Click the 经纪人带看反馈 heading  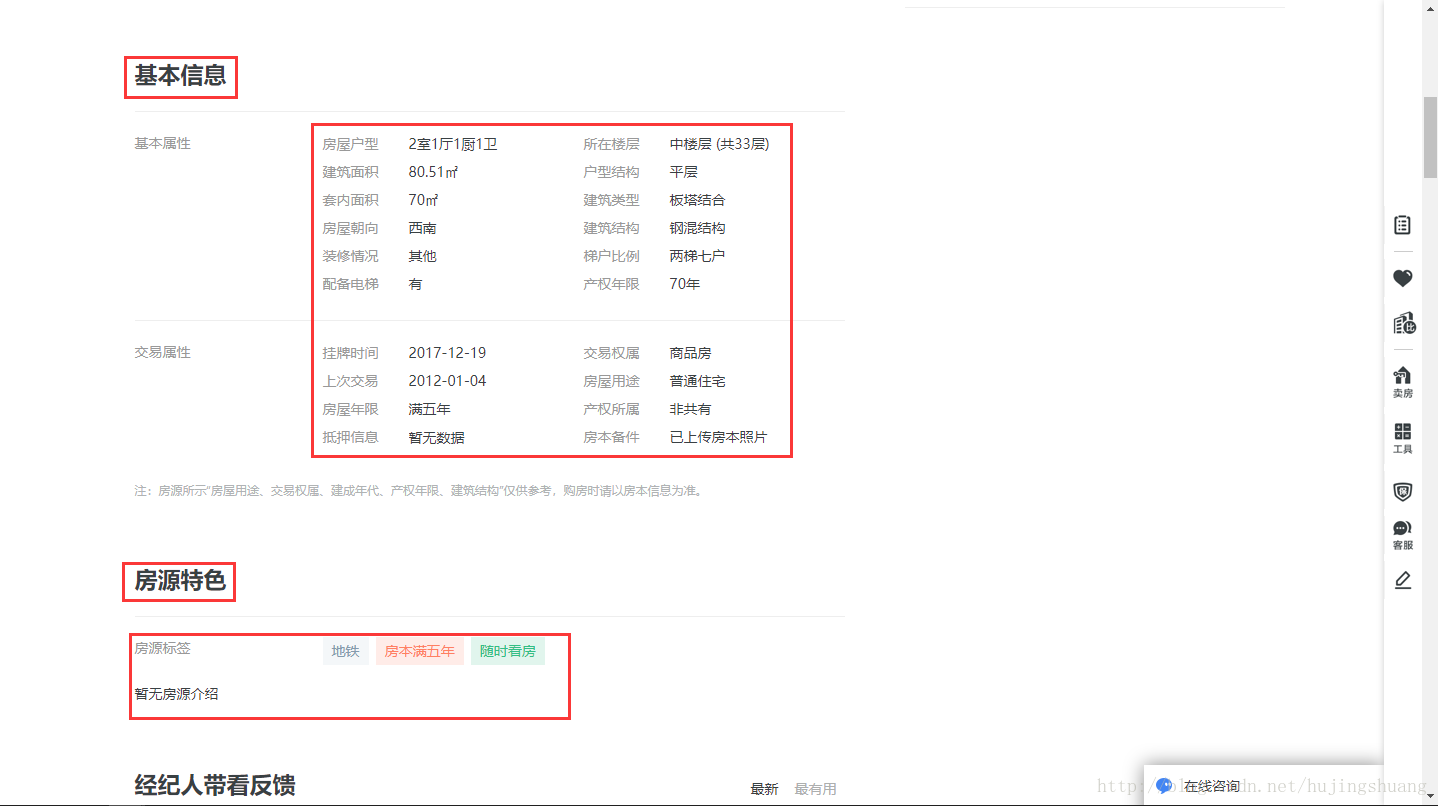pyautogui.click(x=215, y=785)
